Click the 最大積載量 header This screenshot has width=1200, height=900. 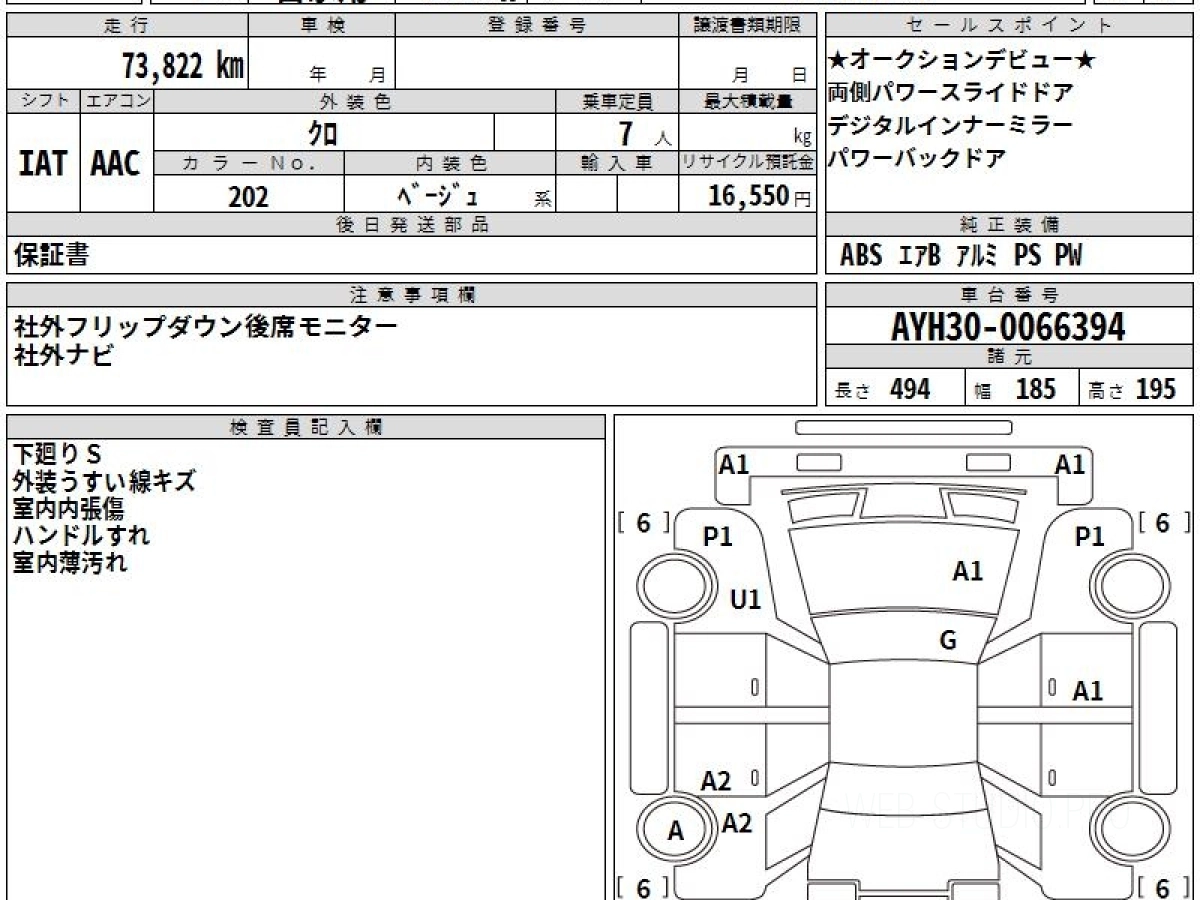pyautogui.click(x=747, y=101)
